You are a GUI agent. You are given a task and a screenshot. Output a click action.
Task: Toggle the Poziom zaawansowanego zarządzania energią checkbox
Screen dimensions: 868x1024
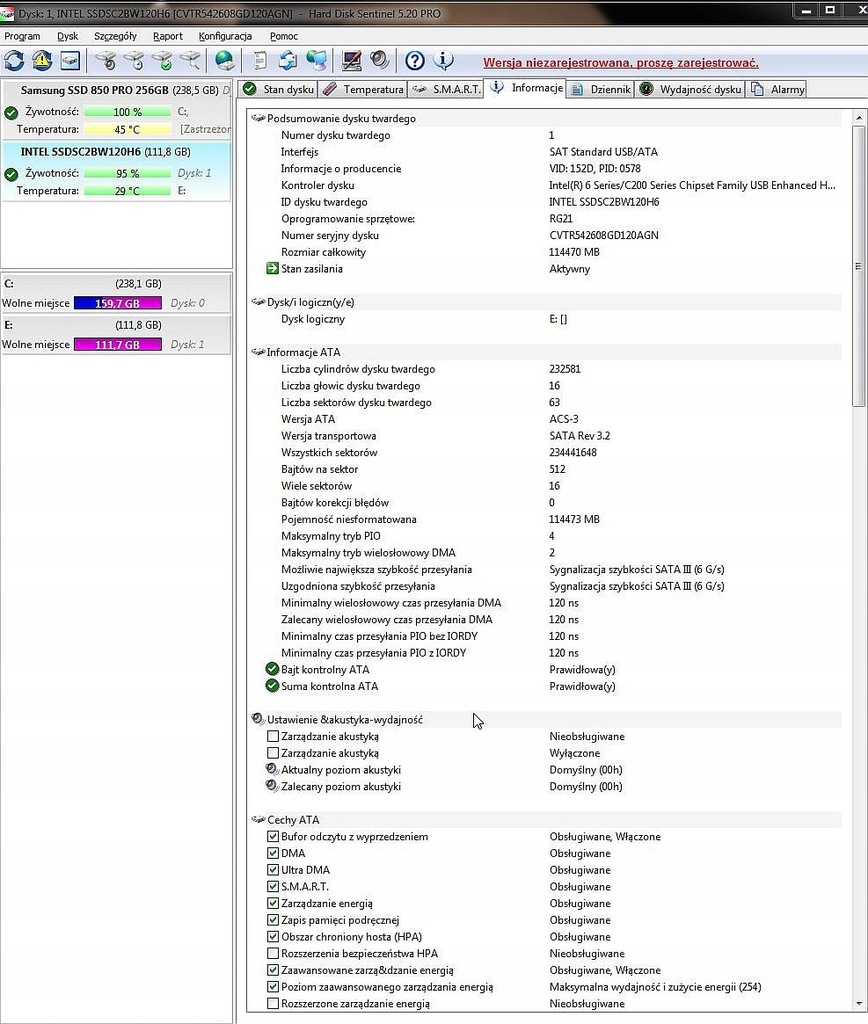coord(273,987)
